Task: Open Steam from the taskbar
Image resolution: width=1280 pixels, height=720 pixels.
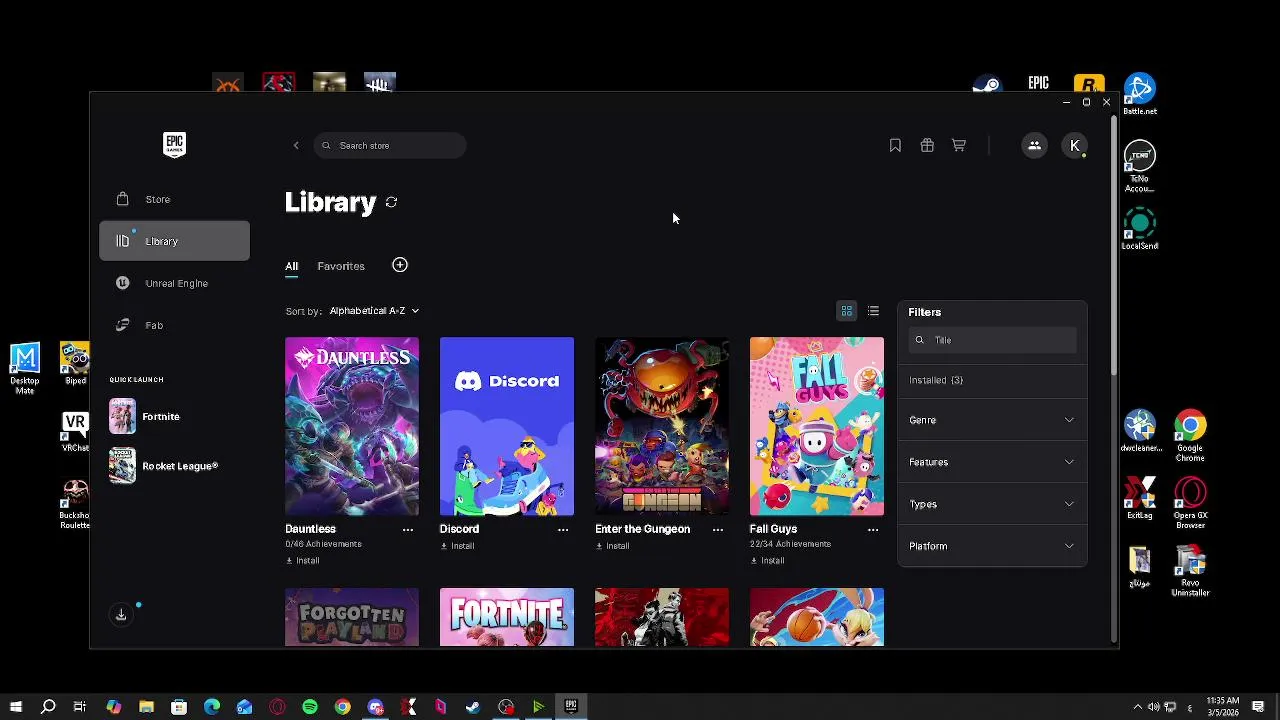Action: point(473,707)
